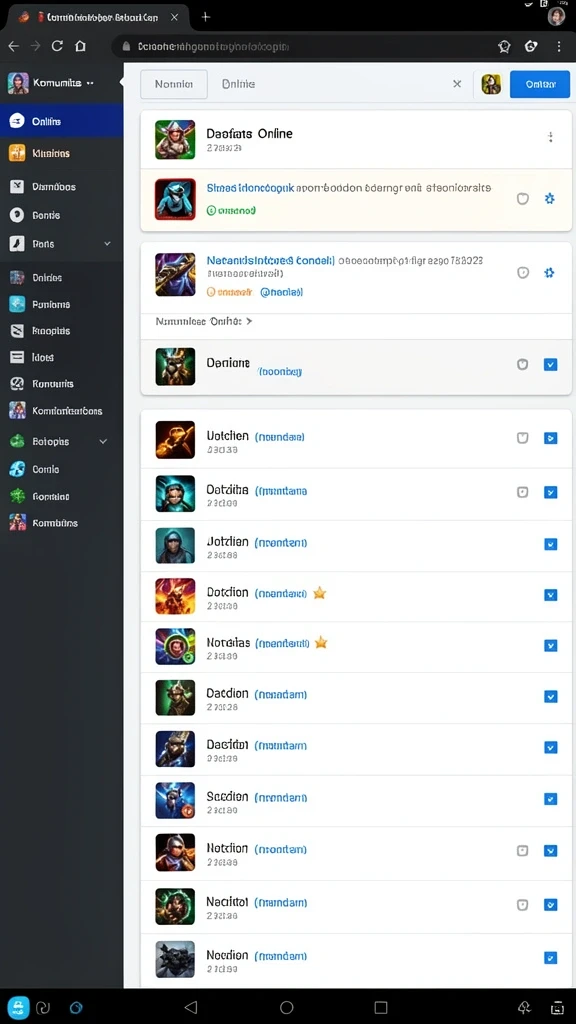This screenshot has width=576, height=1024.
Task: Click the Gomatiad sidebar icon
Action: (17, 496)
